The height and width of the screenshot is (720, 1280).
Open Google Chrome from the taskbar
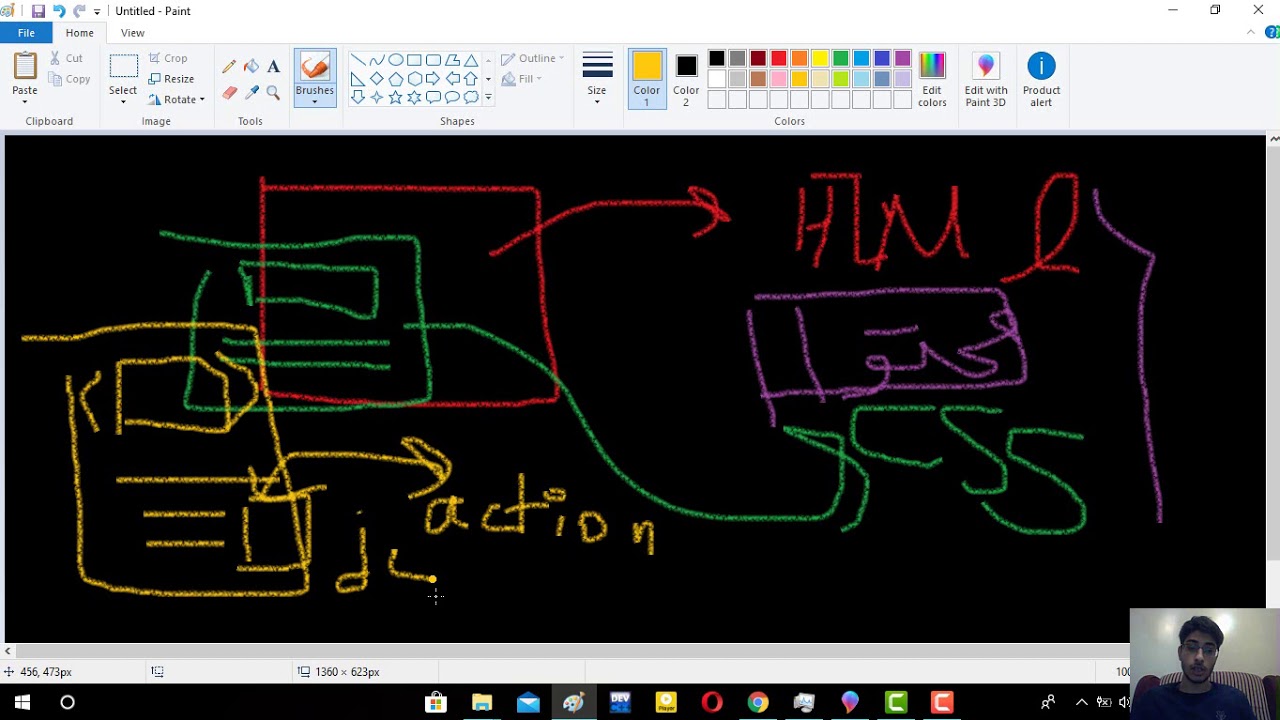coord(758,702)
